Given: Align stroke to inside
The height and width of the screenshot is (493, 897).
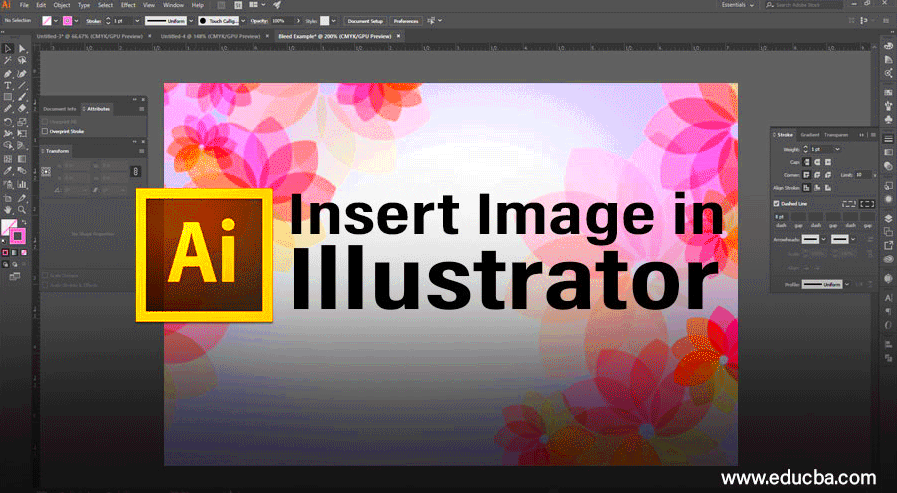Looking at the screenshot, I should (817, 188).
